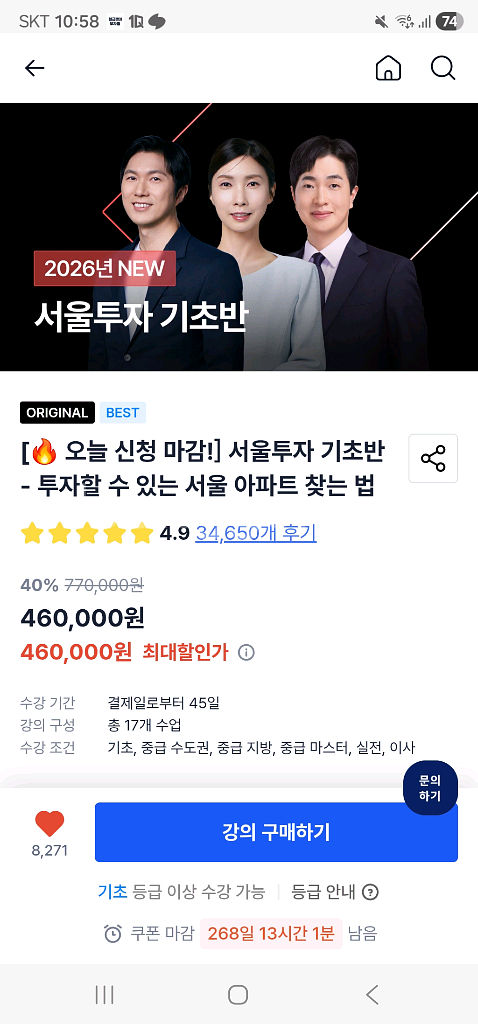Toggle the heart like icon
Viewport: 478px width, 1024px height.
[50, 824]
